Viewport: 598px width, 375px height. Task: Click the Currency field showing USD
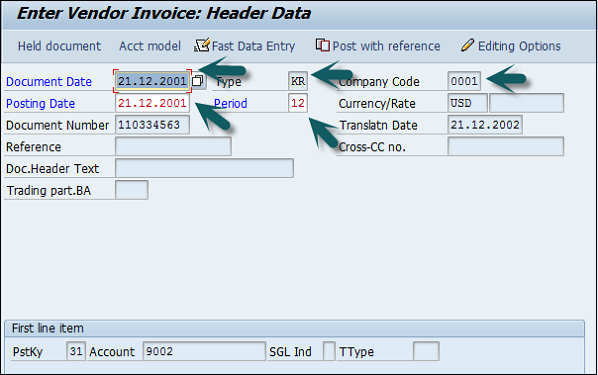coord(468,103)
